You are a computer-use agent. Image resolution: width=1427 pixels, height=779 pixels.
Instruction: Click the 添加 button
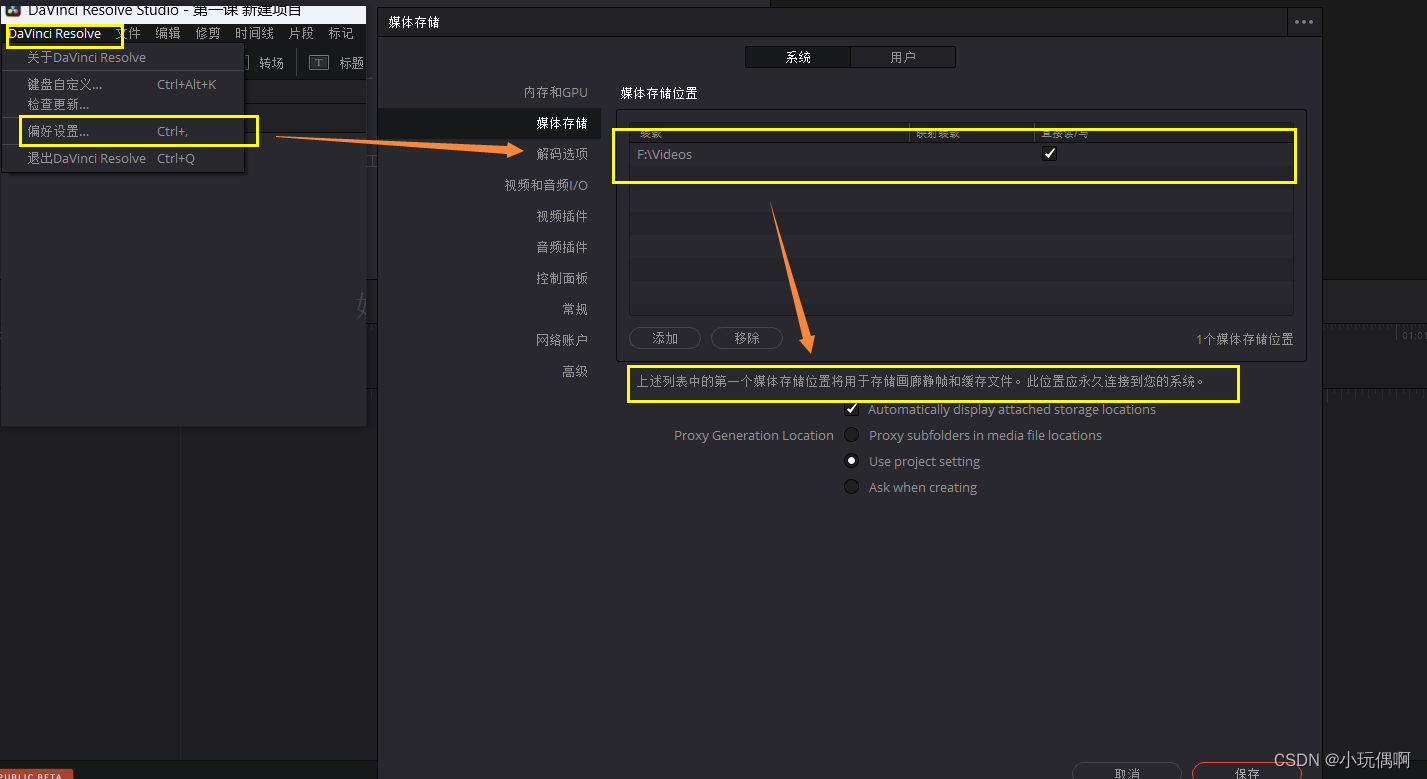coord(665,338)
